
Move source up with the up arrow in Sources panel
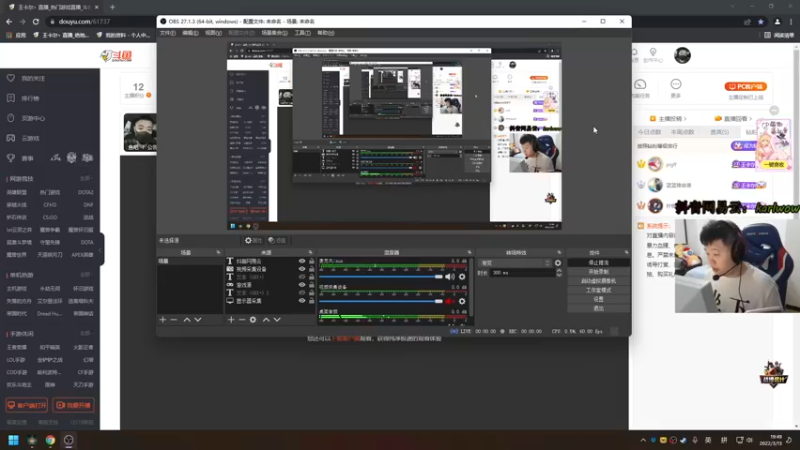(x=266, y=319)
